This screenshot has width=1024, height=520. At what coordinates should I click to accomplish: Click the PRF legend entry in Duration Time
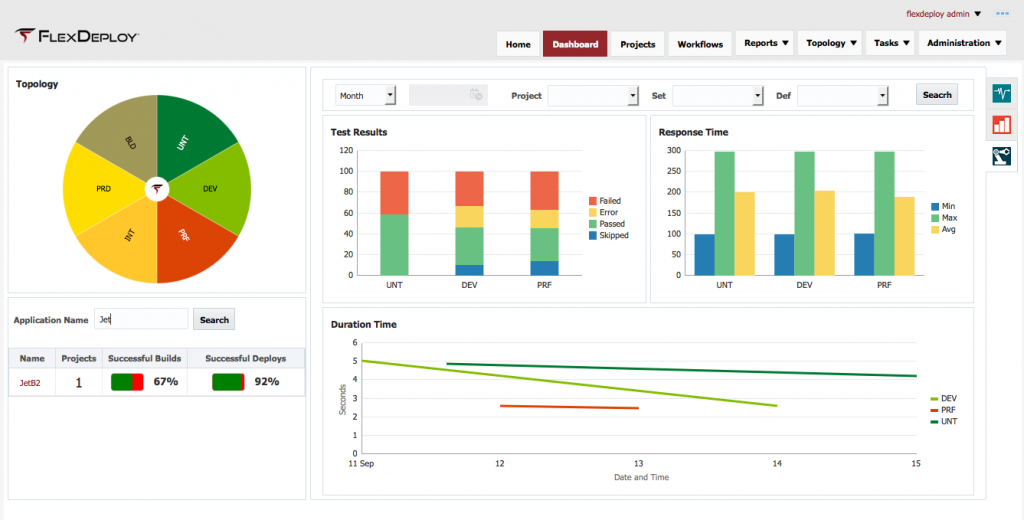943,410
